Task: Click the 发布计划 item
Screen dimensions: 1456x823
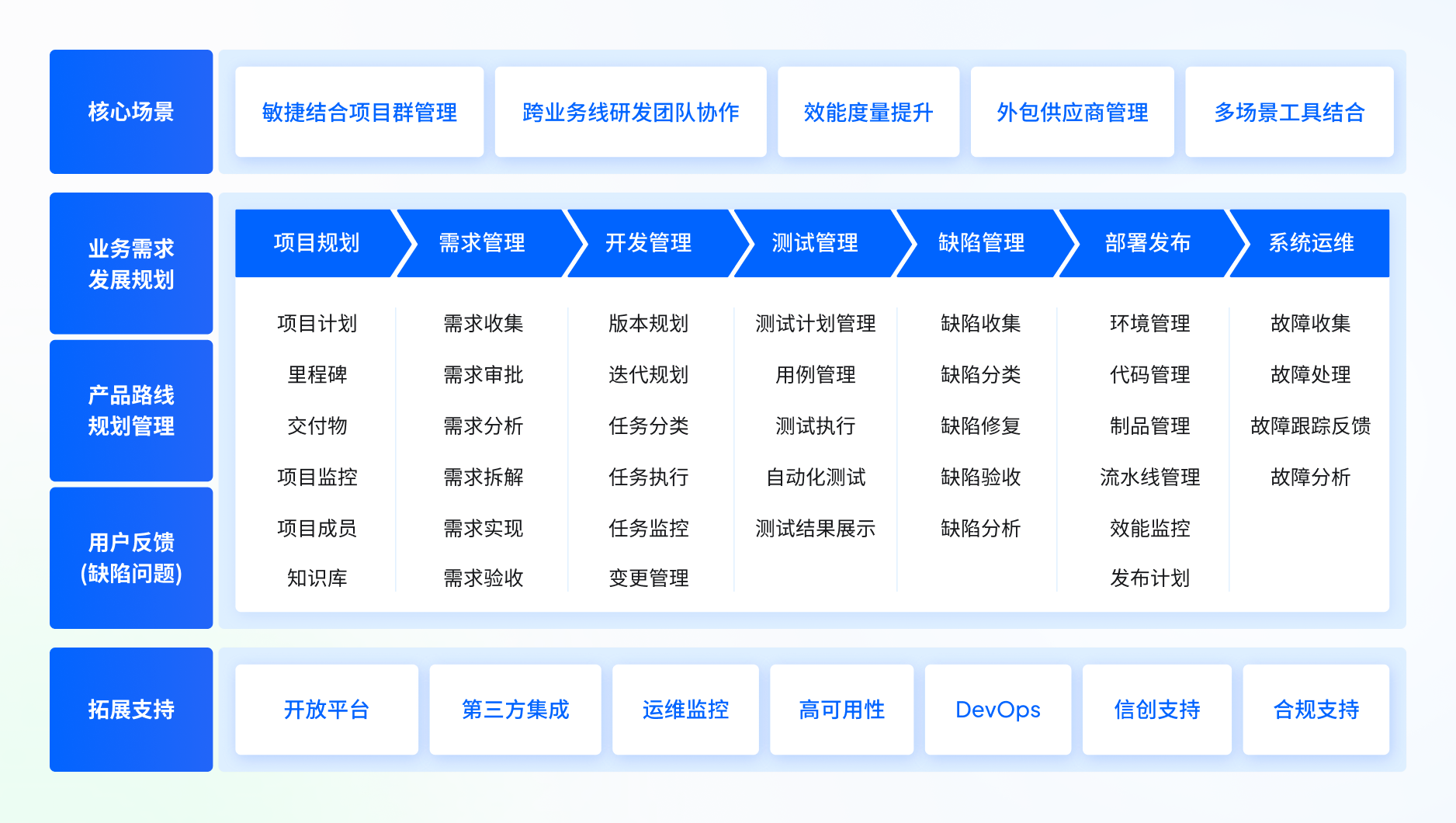Action: coord(1149,578)
